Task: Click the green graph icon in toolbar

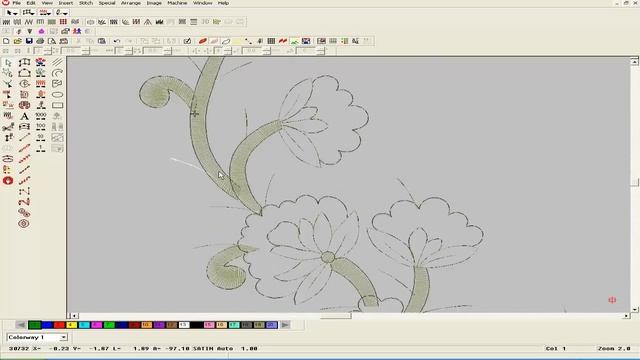Action: (x=294, y=41)
